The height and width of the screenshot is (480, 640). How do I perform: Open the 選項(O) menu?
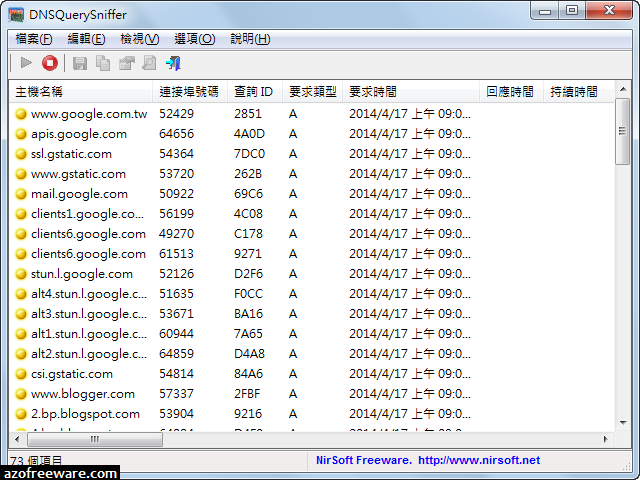tap(195, 39)
